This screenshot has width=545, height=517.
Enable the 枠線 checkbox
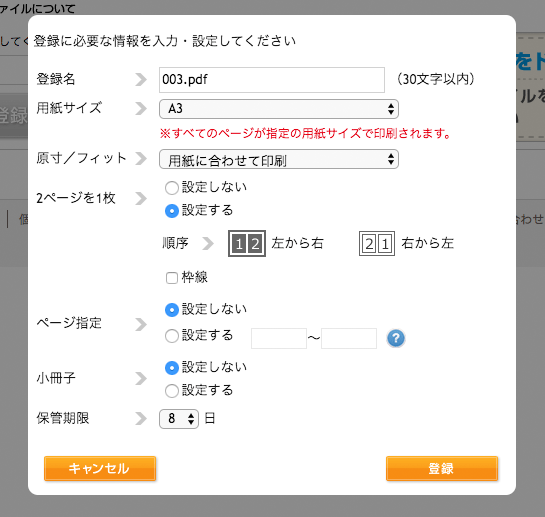click(x=172, y=278)
